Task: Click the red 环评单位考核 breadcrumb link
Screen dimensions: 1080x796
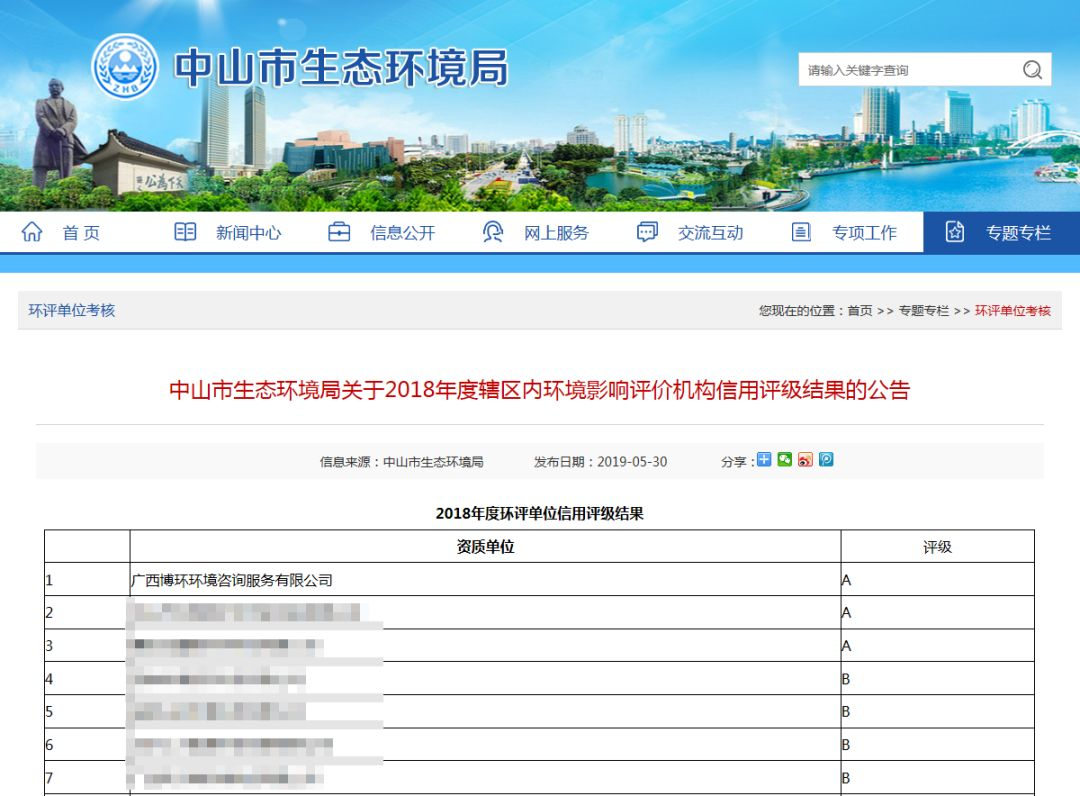Action: click(1012, 311)
